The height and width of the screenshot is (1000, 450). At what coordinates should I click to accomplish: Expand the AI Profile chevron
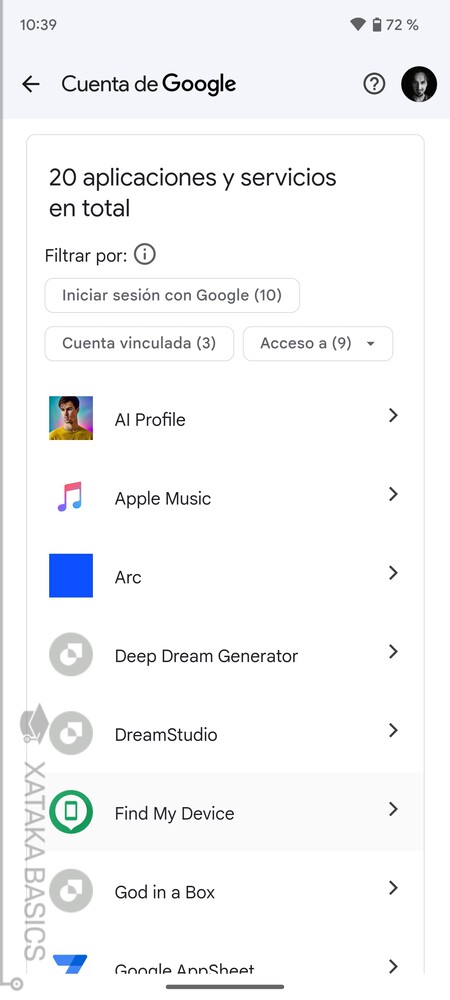pyautogui.click(x=393, y=416)
